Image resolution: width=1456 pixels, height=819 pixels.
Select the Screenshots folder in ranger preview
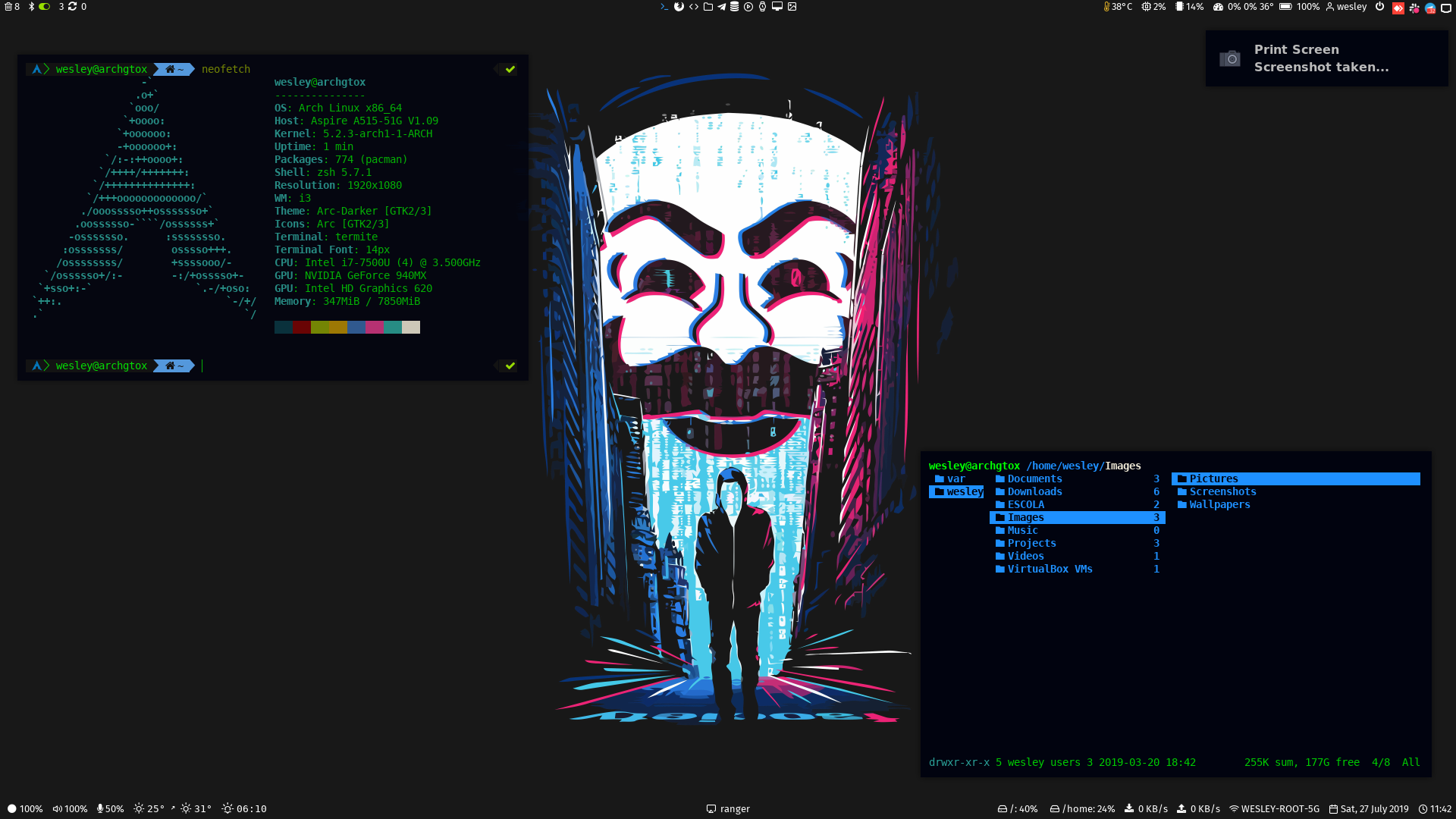[1222, 491]
